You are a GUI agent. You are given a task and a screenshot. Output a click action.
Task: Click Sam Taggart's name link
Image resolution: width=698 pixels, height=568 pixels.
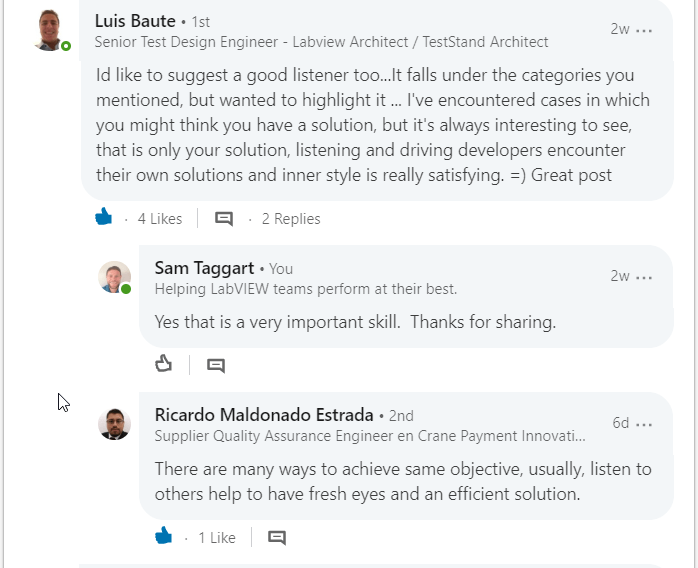204,268
